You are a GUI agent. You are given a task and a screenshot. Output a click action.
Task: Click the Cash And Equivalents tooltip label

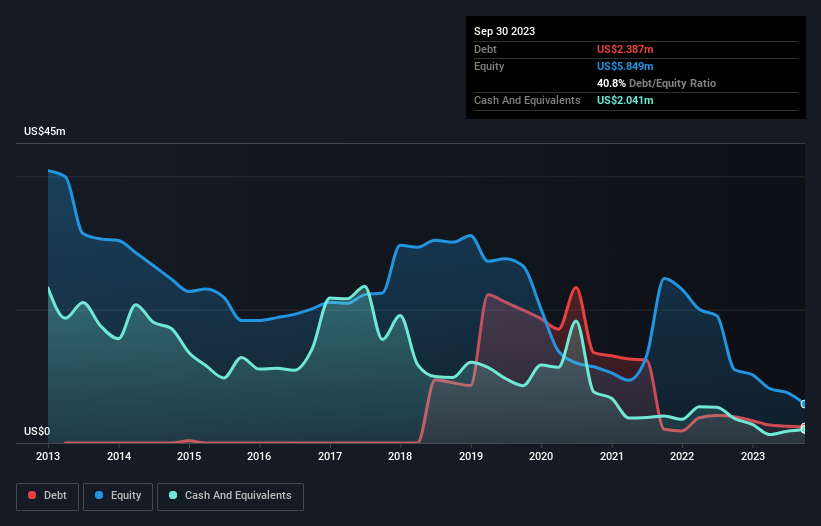click(x=527, y=100)
